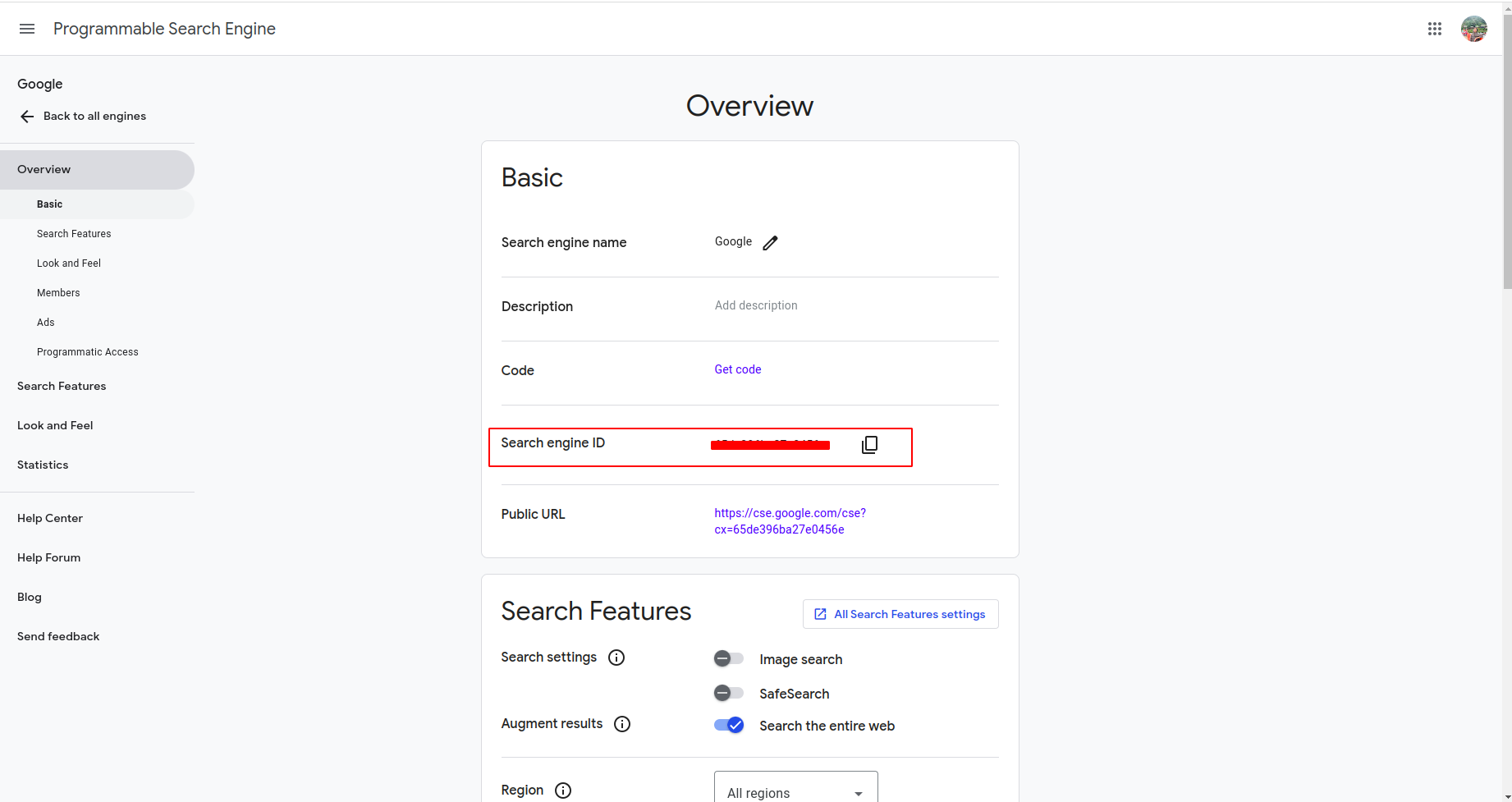Enable the Image search toggle

click(728, 658)
